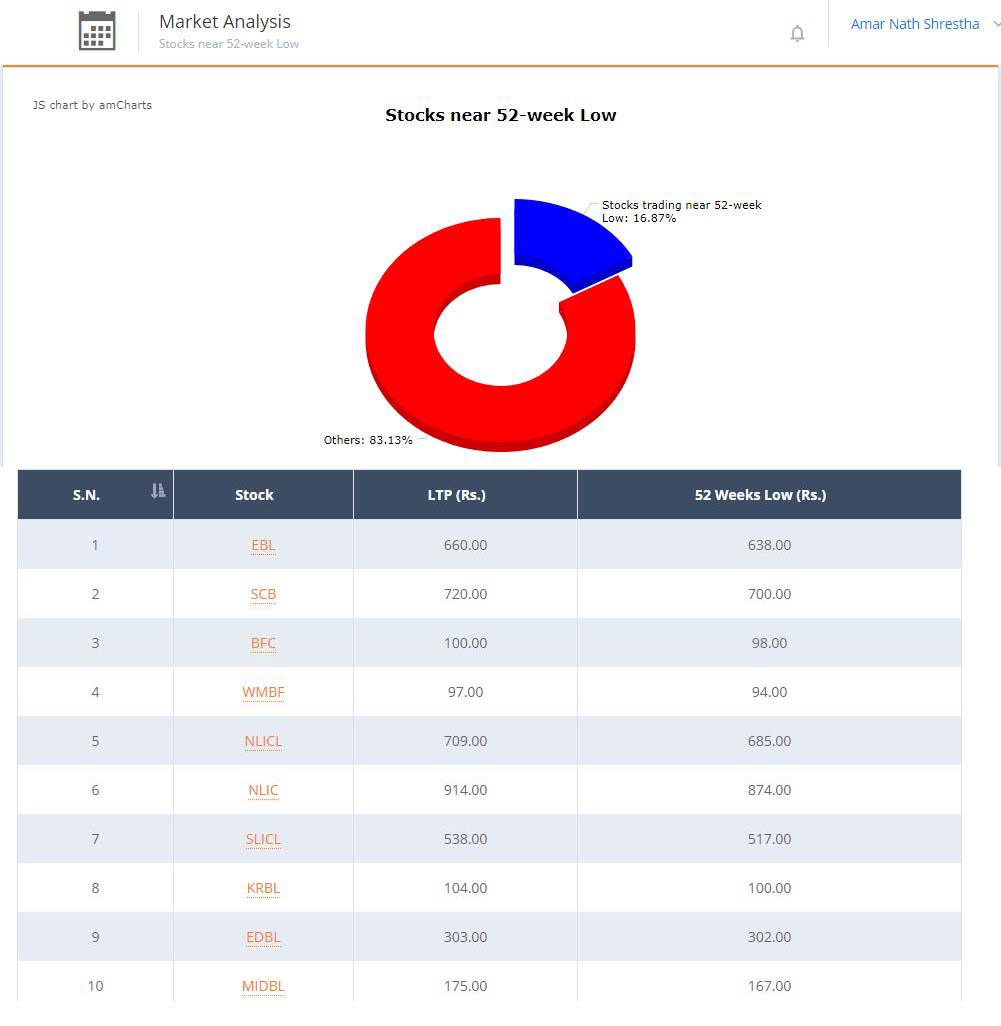Open the JS chart by amCharts link
The image size is (1001, 1026).
(93, 105)
